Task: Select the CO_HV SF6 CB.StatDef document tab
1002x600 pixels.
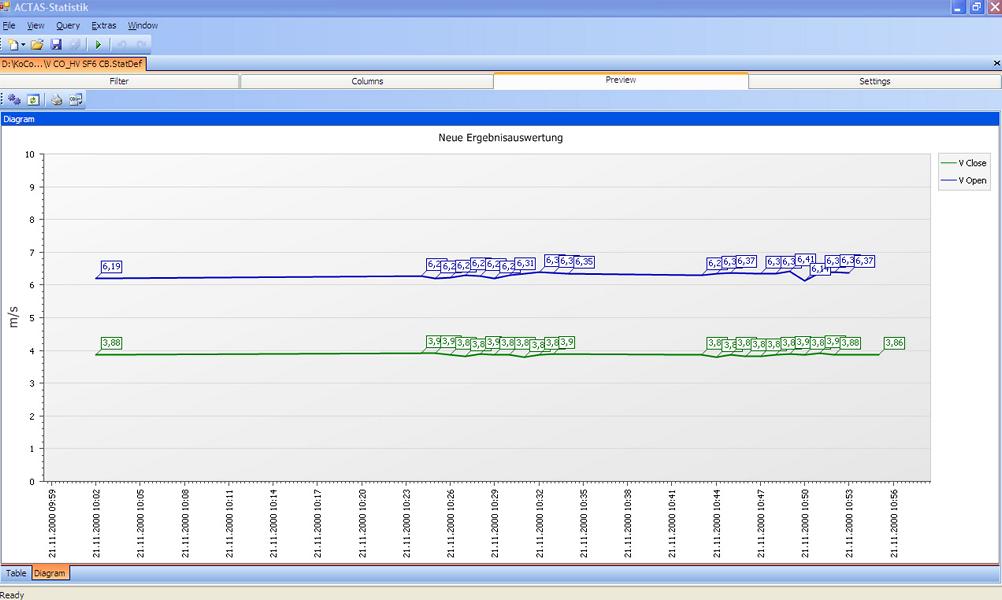Action: (x=73, y=64)
